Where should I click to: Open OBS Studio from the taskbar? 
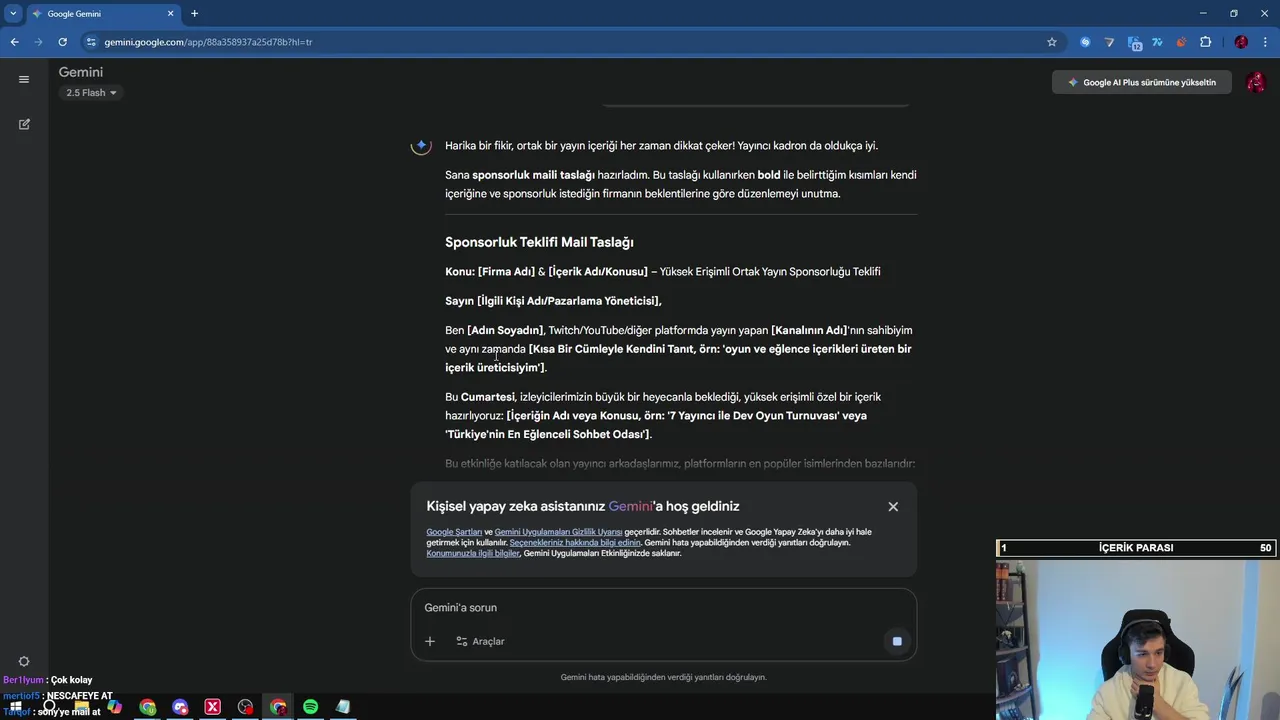[246, 707]
